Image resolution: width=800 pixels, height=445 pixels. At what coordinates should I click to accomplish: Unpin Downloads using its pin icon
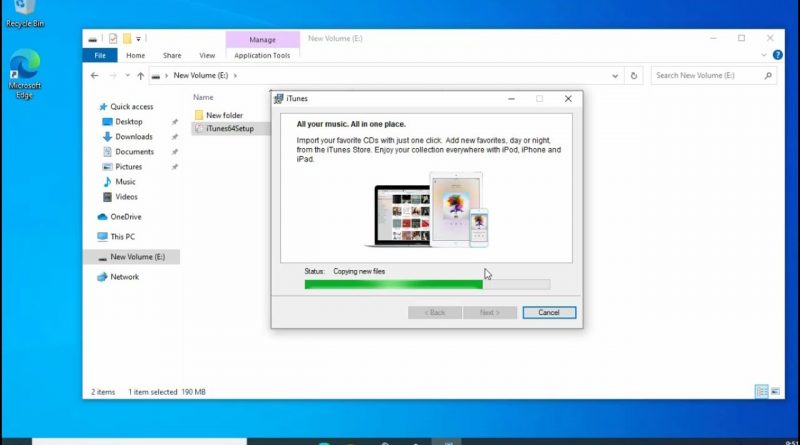(175, 137)
